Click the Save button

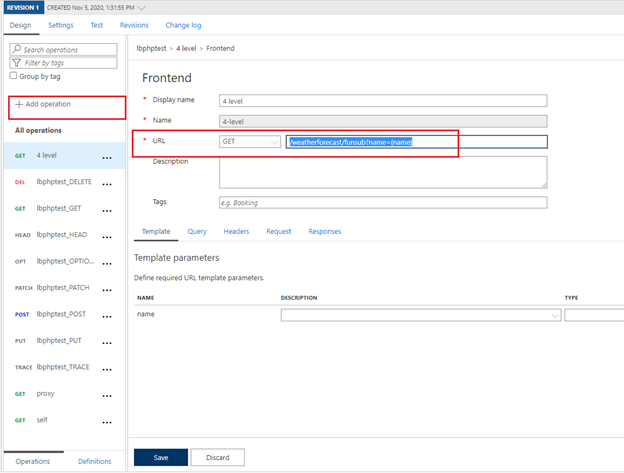(160, 457)
